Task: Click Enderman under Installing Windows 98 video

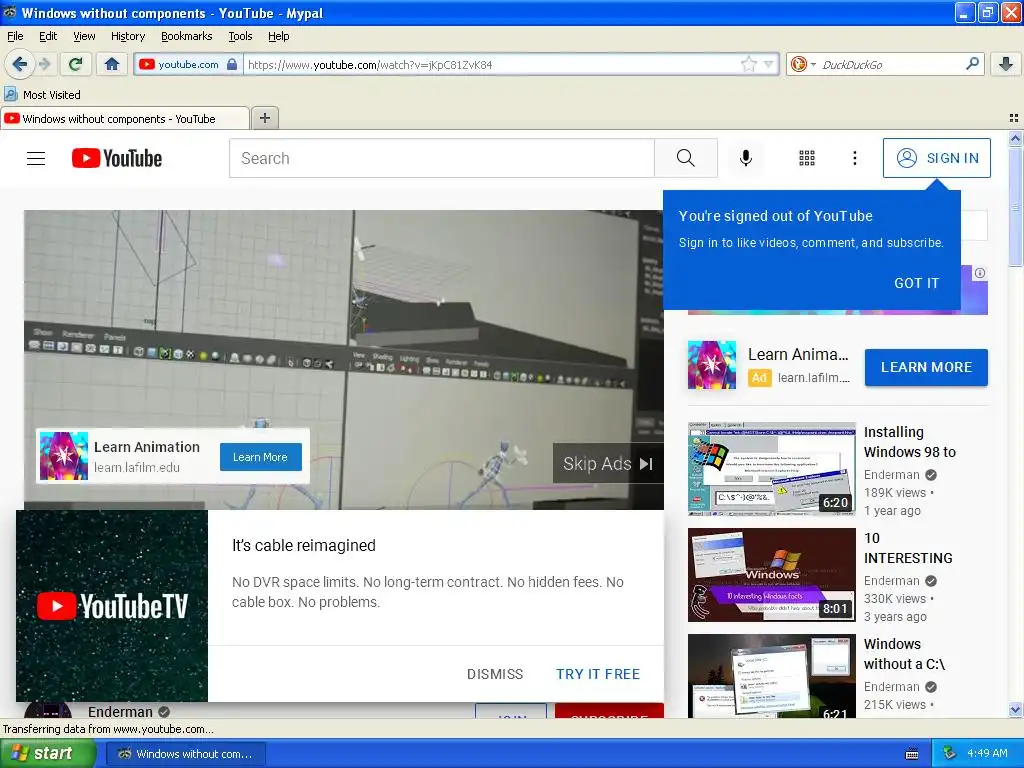Action: point(891,475)
